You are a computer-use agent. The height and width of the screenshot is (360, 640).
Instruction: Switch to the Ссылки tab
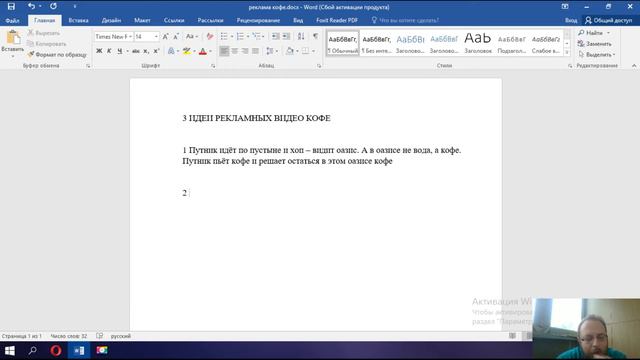click(x=174, y=20)
